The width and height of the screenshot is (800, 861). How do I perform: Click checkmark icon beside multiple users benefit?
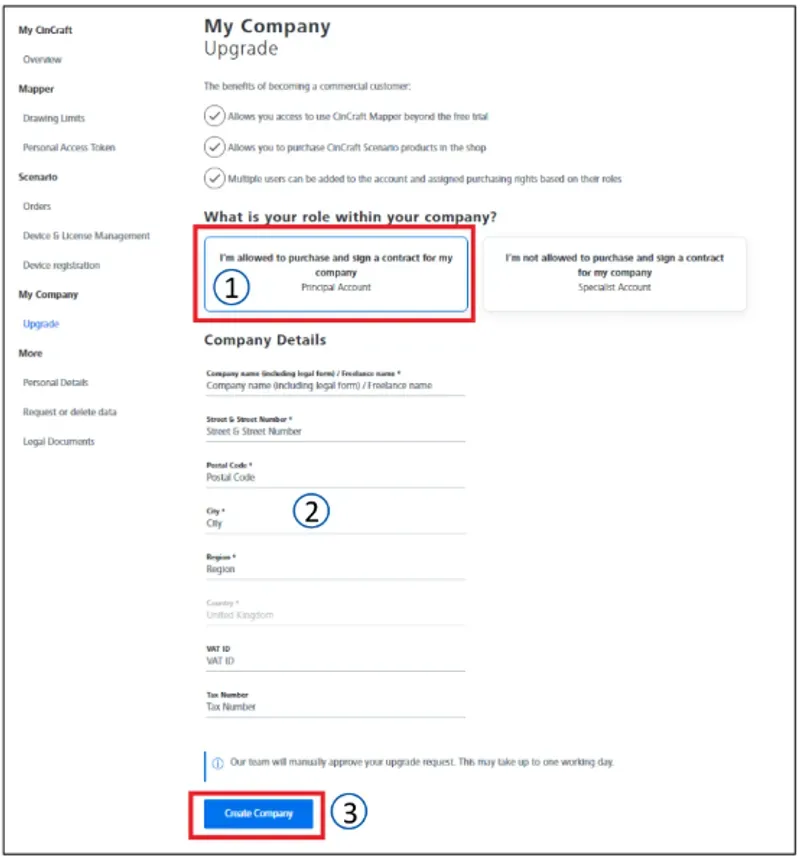pos(214,178)
